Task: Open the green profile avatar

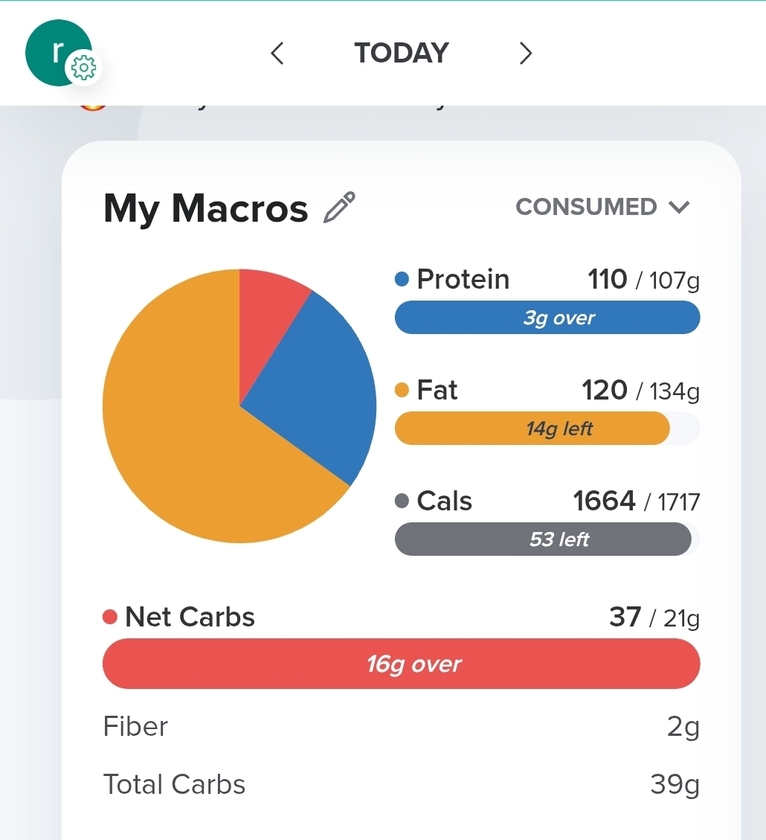Action: pyautogui.click(x=58, y=52)
